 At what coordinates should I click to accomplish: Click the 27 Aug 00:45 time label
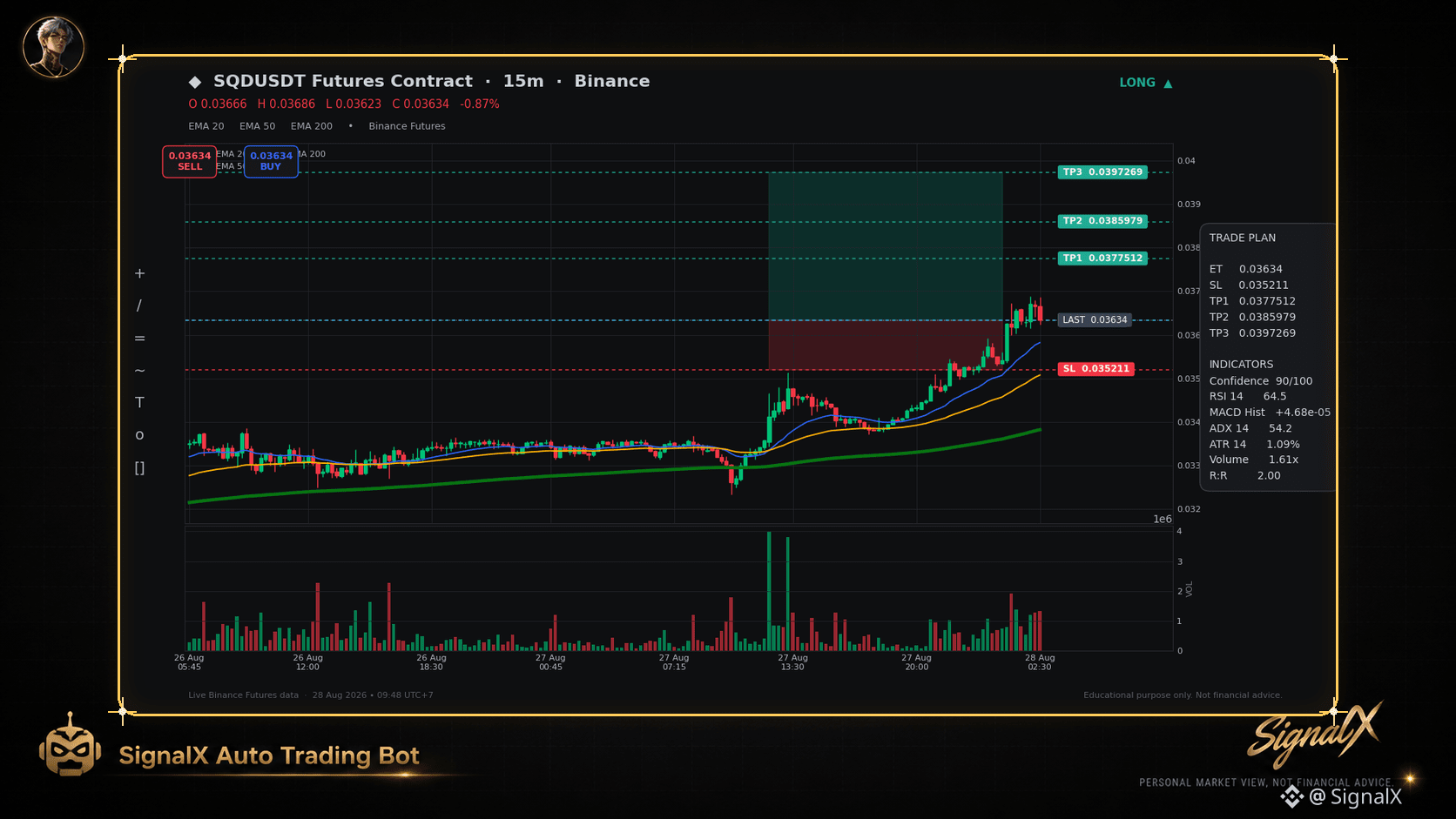550,662
